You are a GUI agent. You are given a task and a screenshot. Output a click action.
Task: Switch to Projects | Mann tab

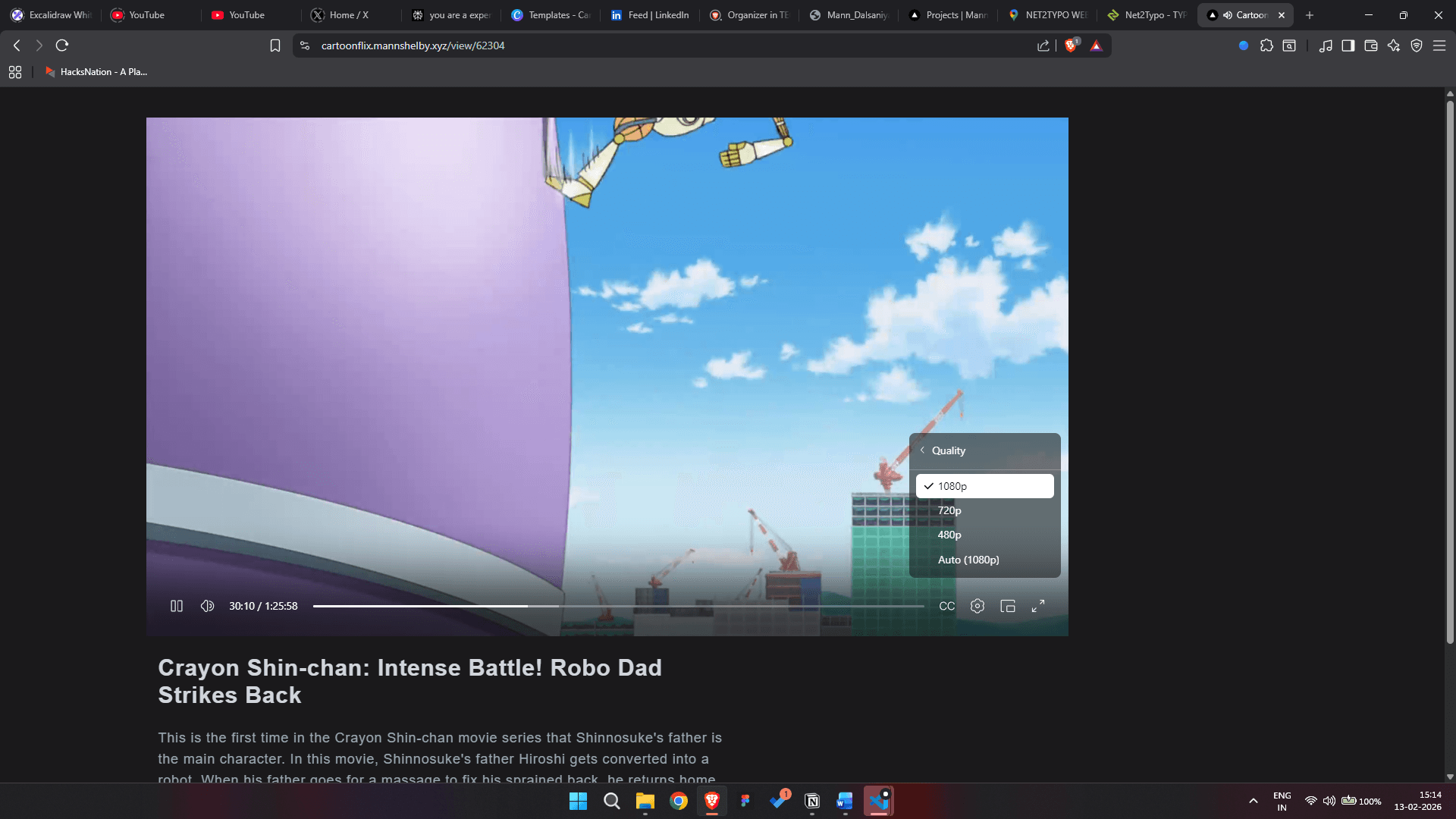(x=949, y=15)
